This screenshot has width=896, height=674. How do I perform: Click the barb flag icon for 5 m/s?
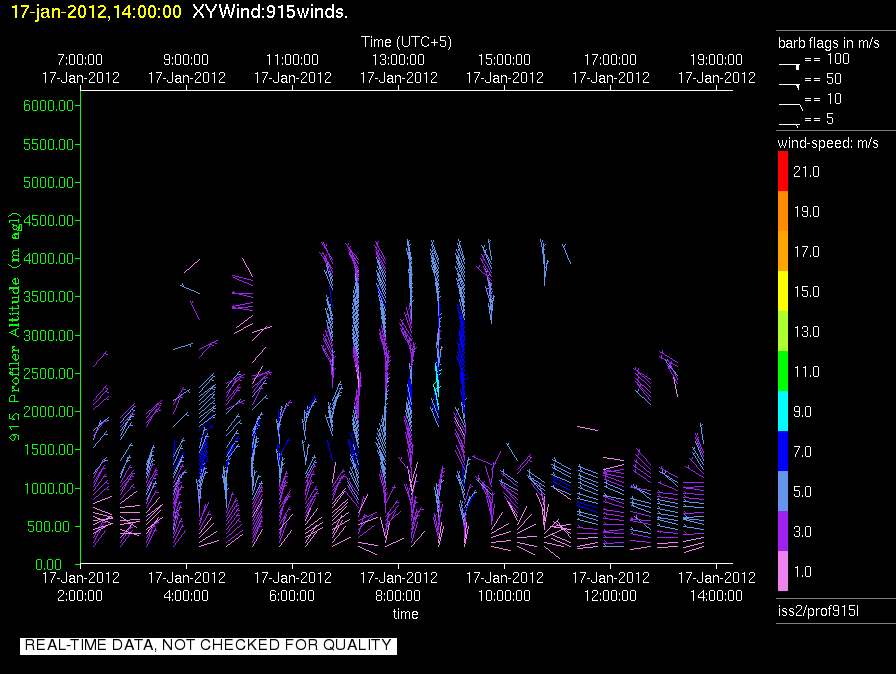tap(790, 125)
